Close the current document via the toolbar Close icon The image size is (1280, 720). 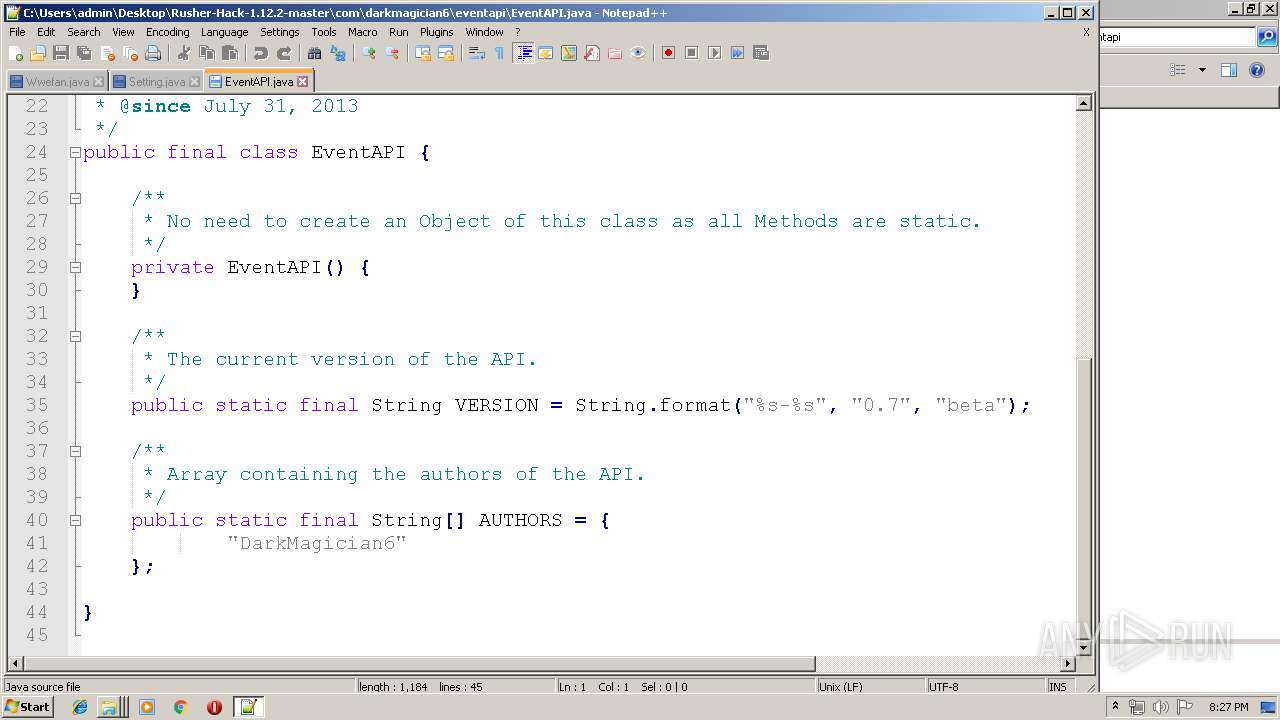107,53
